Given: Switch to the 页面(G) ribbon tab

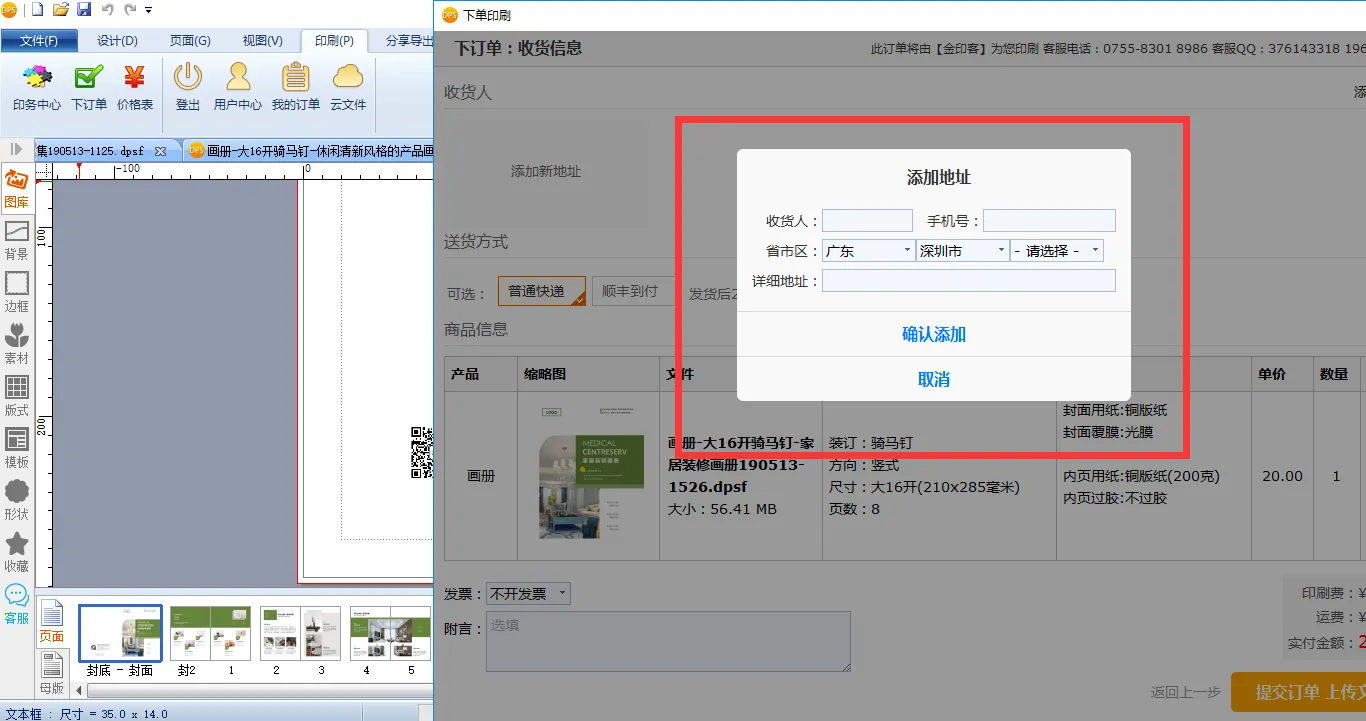Looking at the screenshot, I should 190,41.
